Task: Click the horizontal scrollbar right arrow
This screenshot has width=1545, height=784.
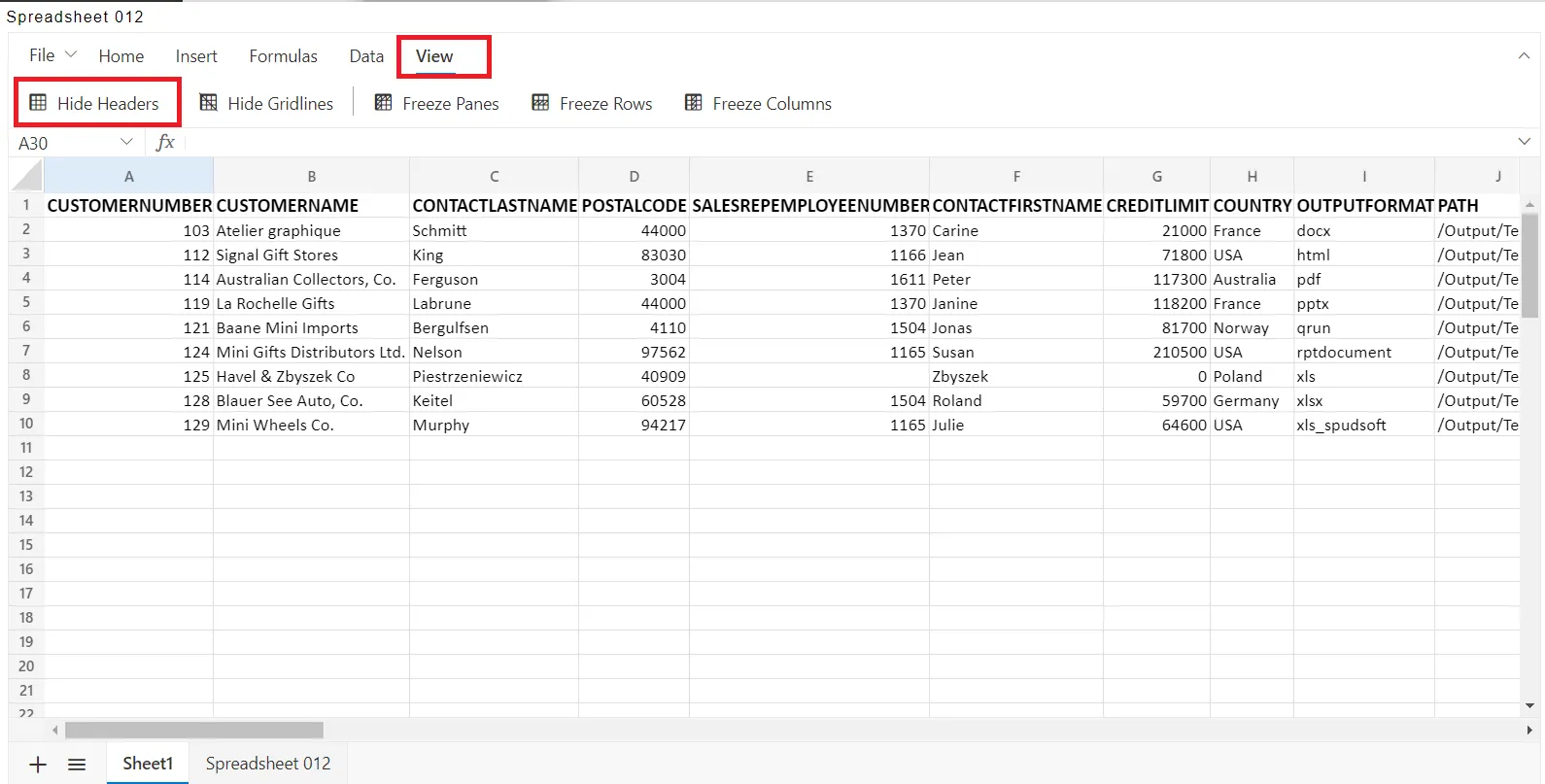Action: [1528, 730]
